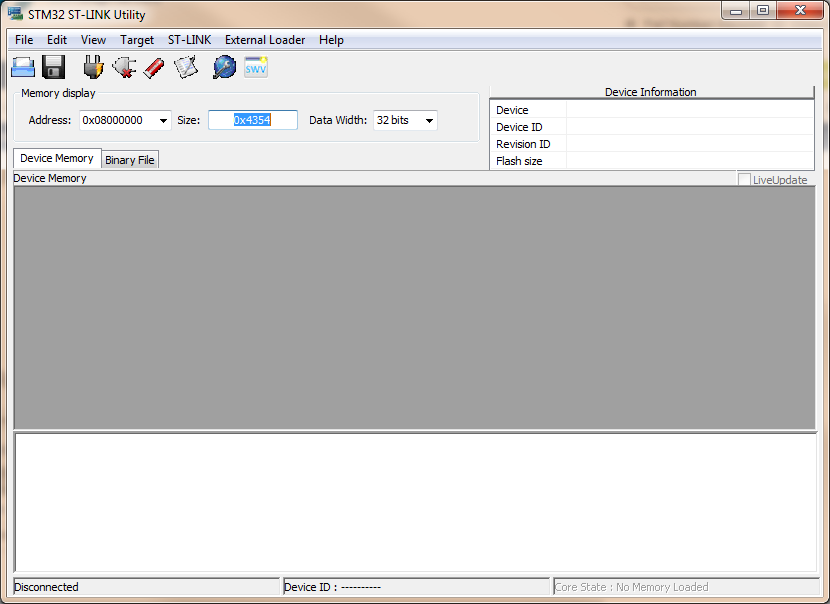830x604 pixels.
Task: Switch to the Binary File tab
Action: (130, 160)
